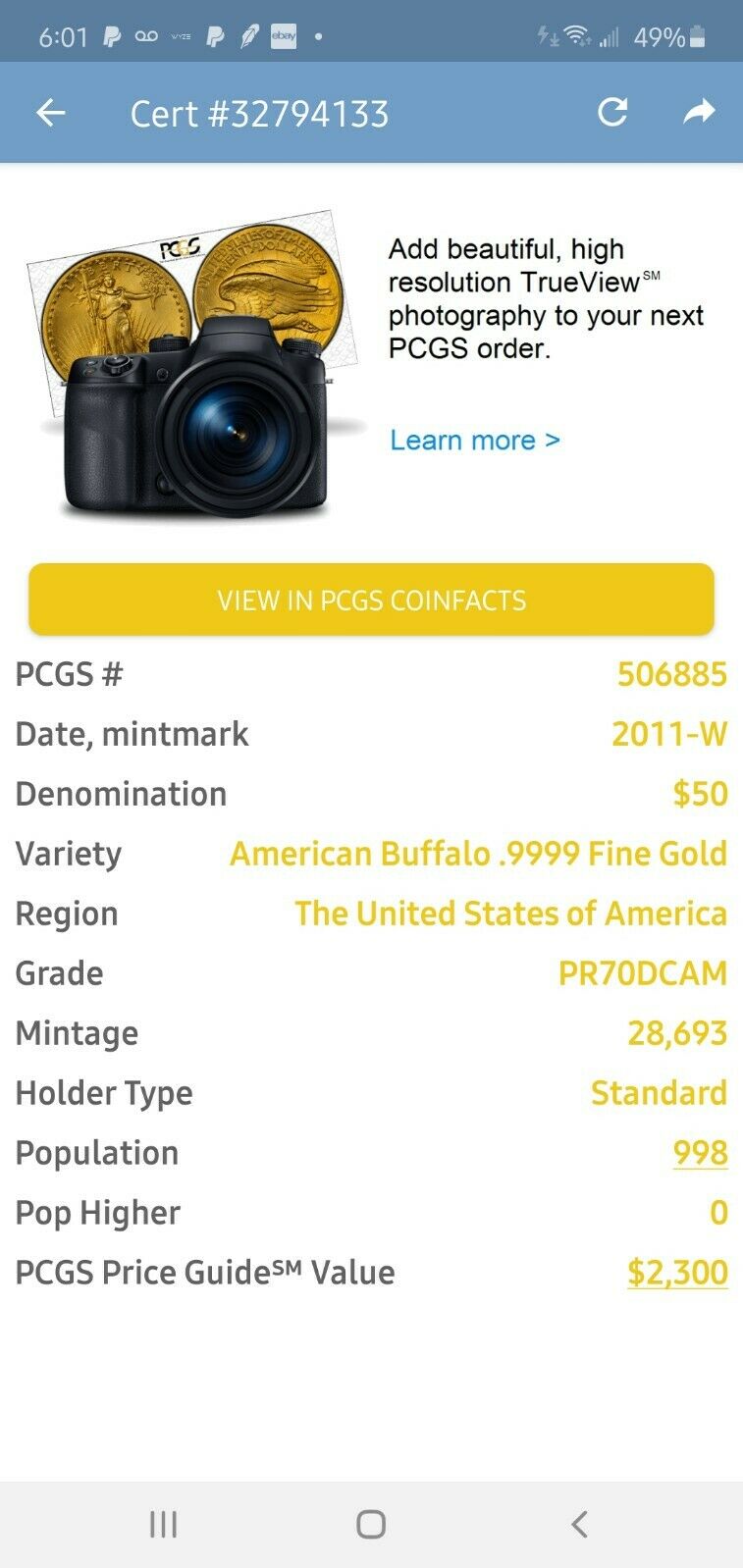
Task: Tap the eBay notification icon
Action: (284, 37)
